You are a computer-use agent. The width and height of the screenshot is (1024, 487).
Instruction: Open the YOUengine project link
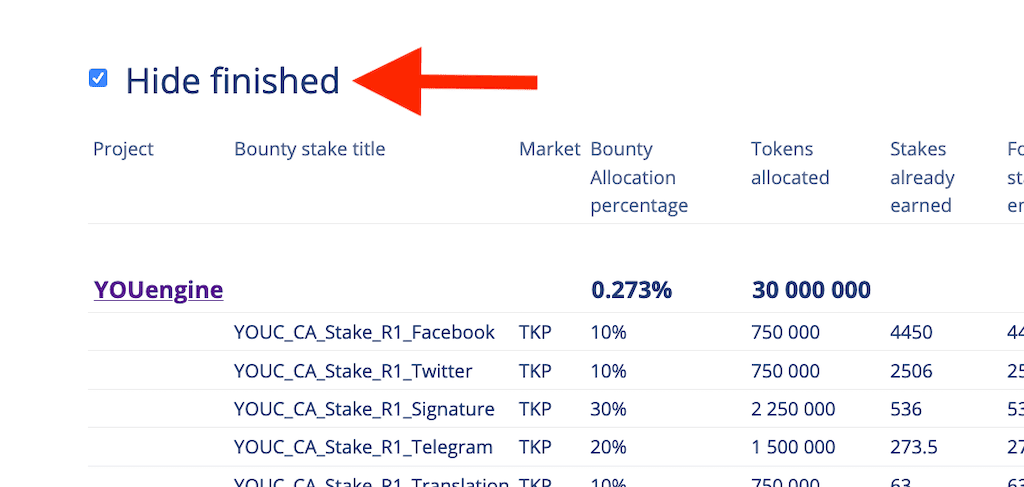pos(159,289)
